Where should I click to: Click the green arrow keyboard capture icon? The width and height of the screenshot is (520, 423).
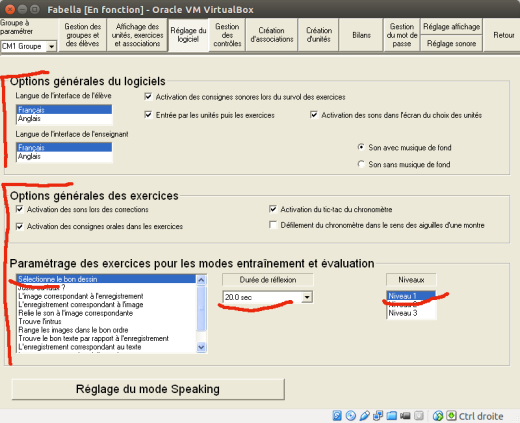click(451, 415)
